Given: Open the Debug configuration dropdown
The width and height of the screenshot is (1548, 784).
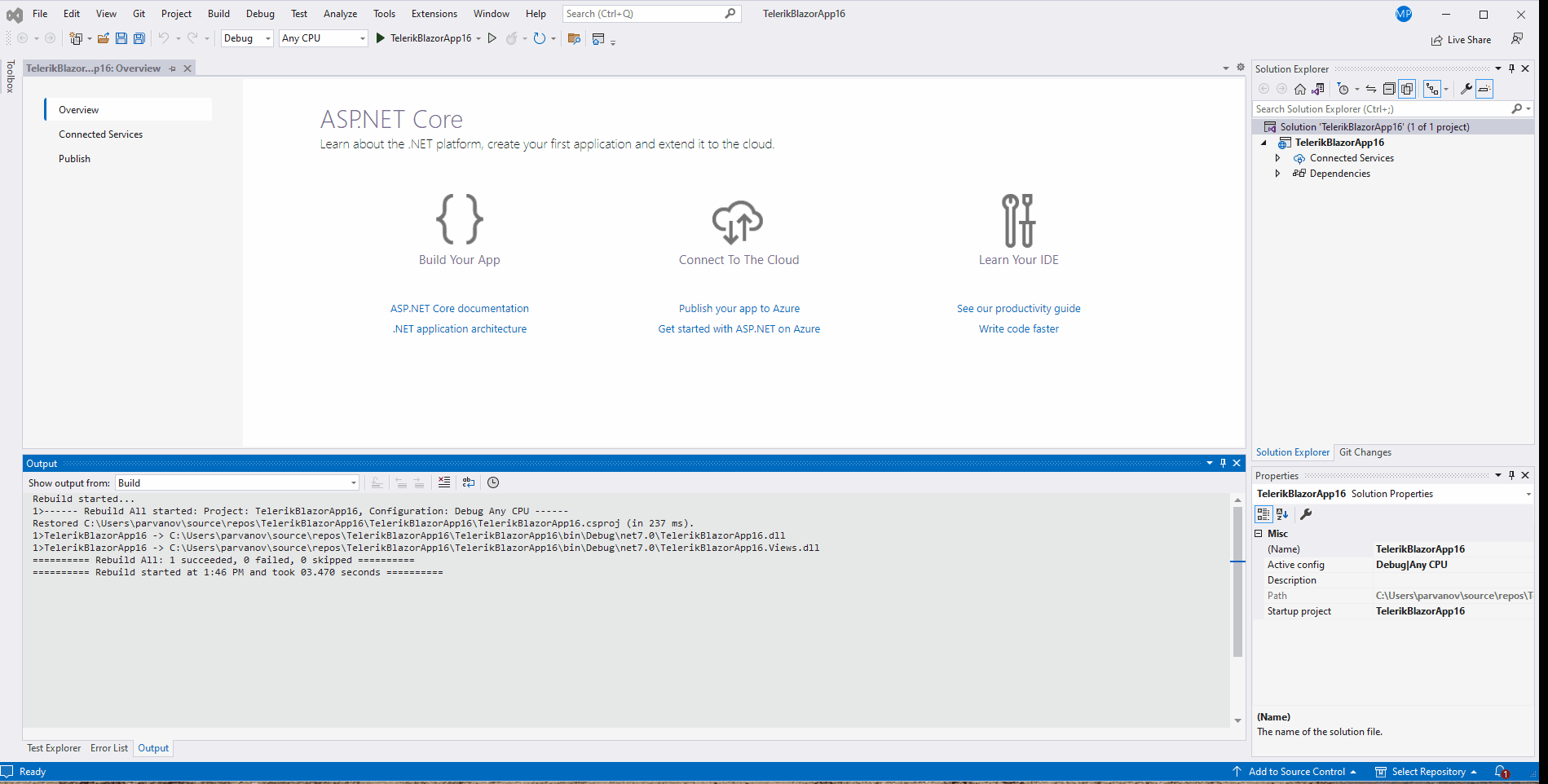Looking at the screenshot, I should [247, 38].
